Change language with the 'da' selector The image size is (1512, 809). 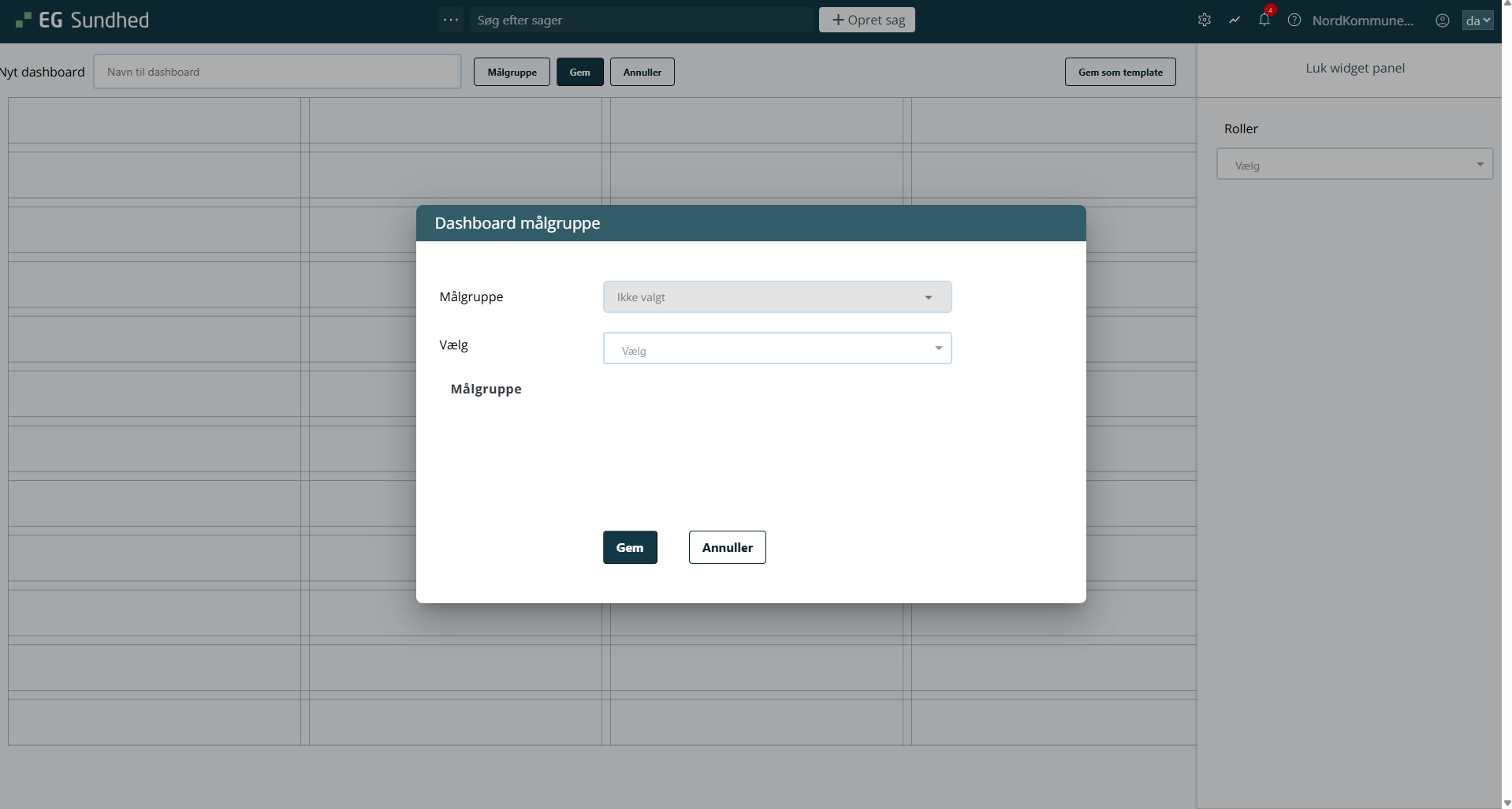[x=1477, y=21]
